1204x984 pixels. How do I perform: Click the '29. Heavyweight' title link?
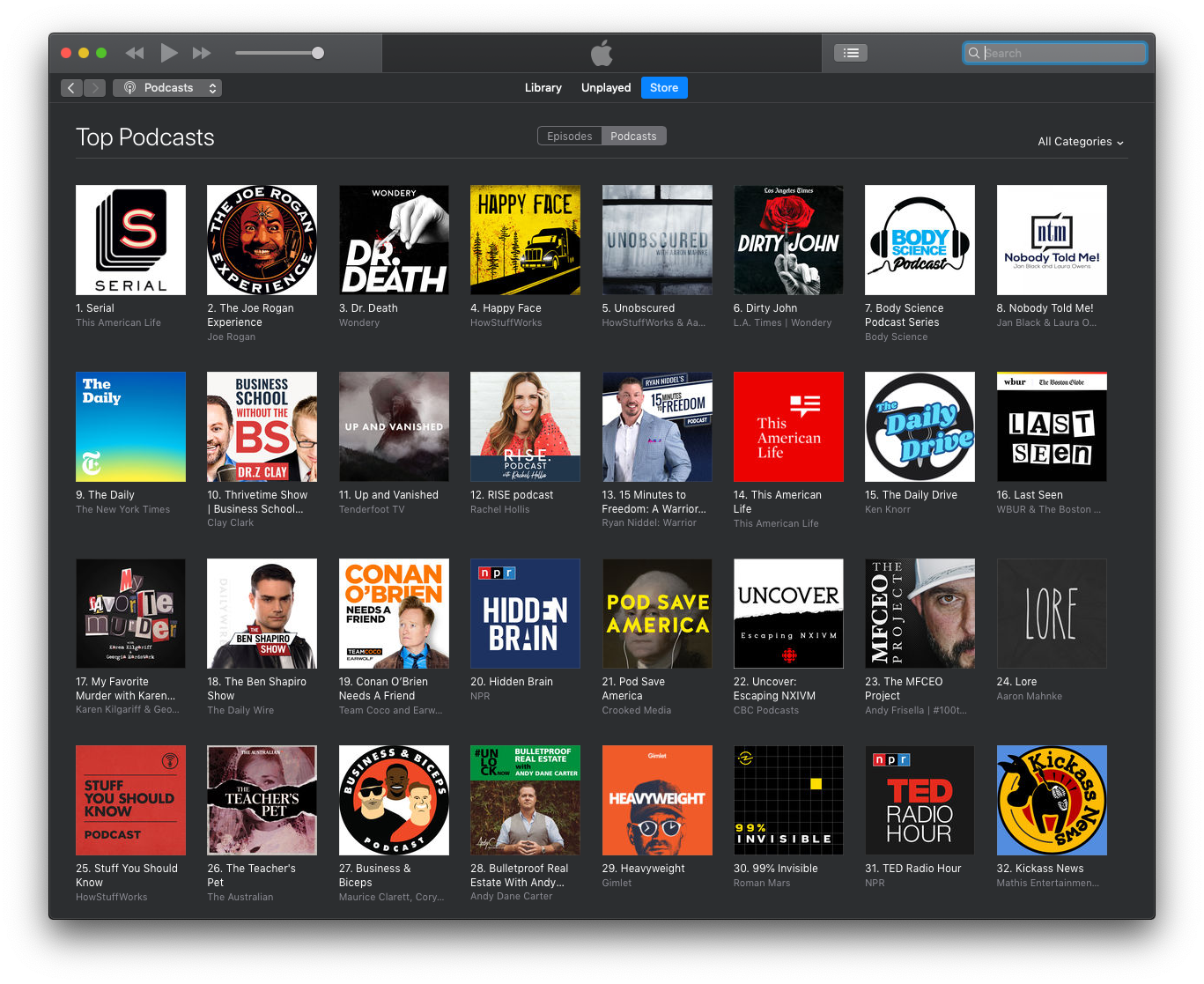click(643, 869)
